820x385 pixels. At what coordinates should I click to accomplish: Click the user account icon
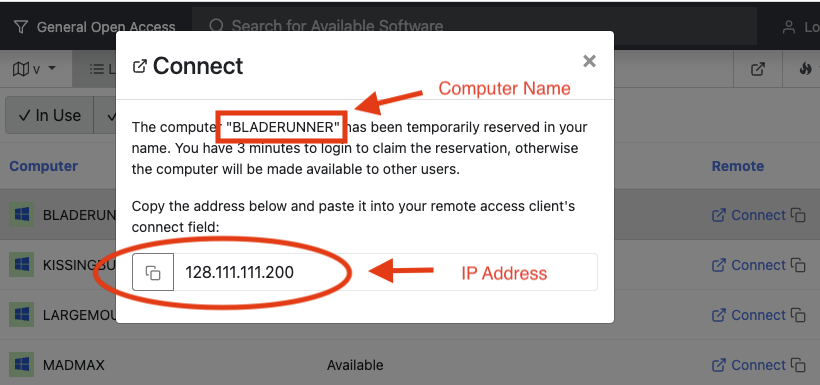[788, 27]
